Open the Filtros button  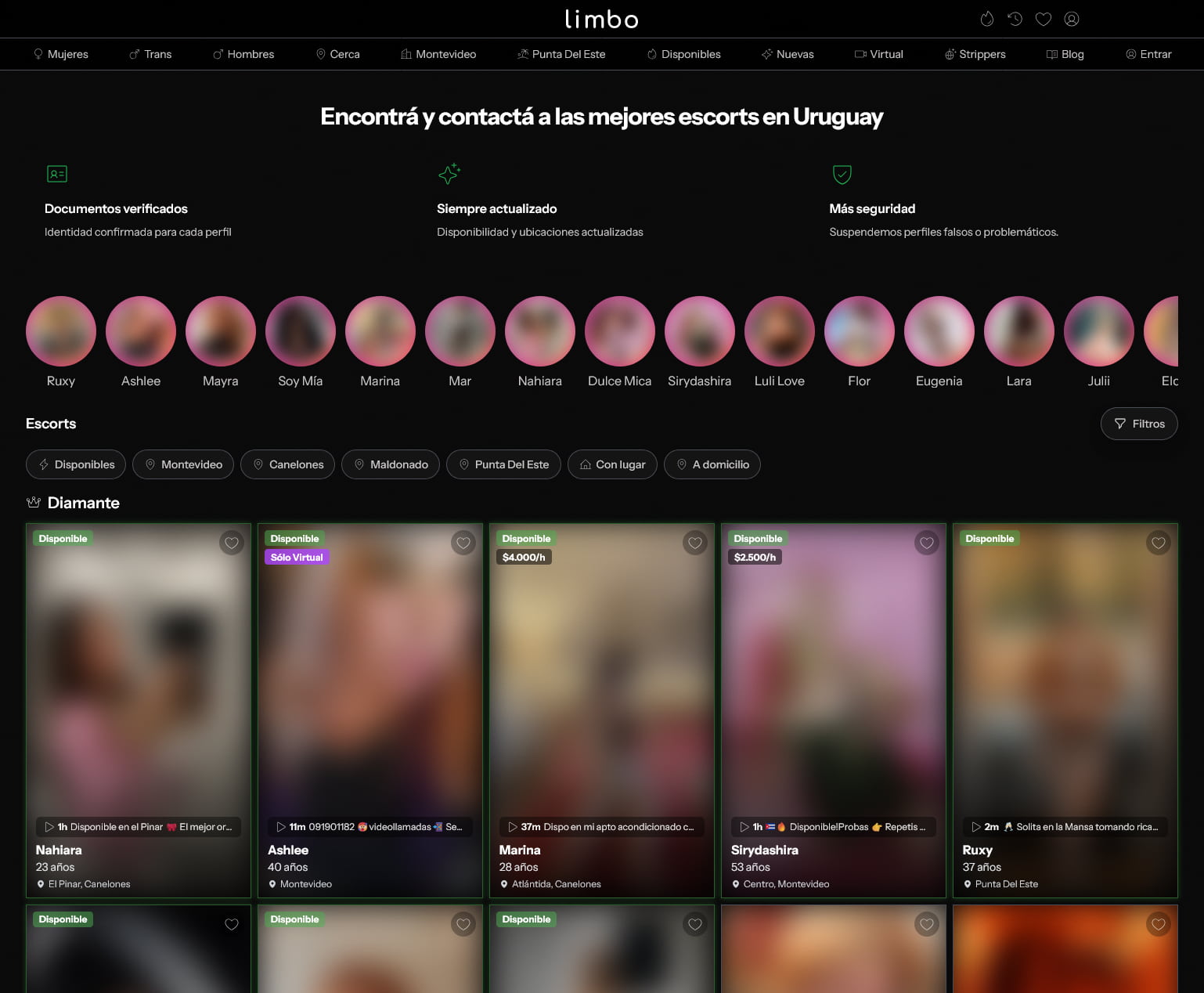(x=1139, y=424)
